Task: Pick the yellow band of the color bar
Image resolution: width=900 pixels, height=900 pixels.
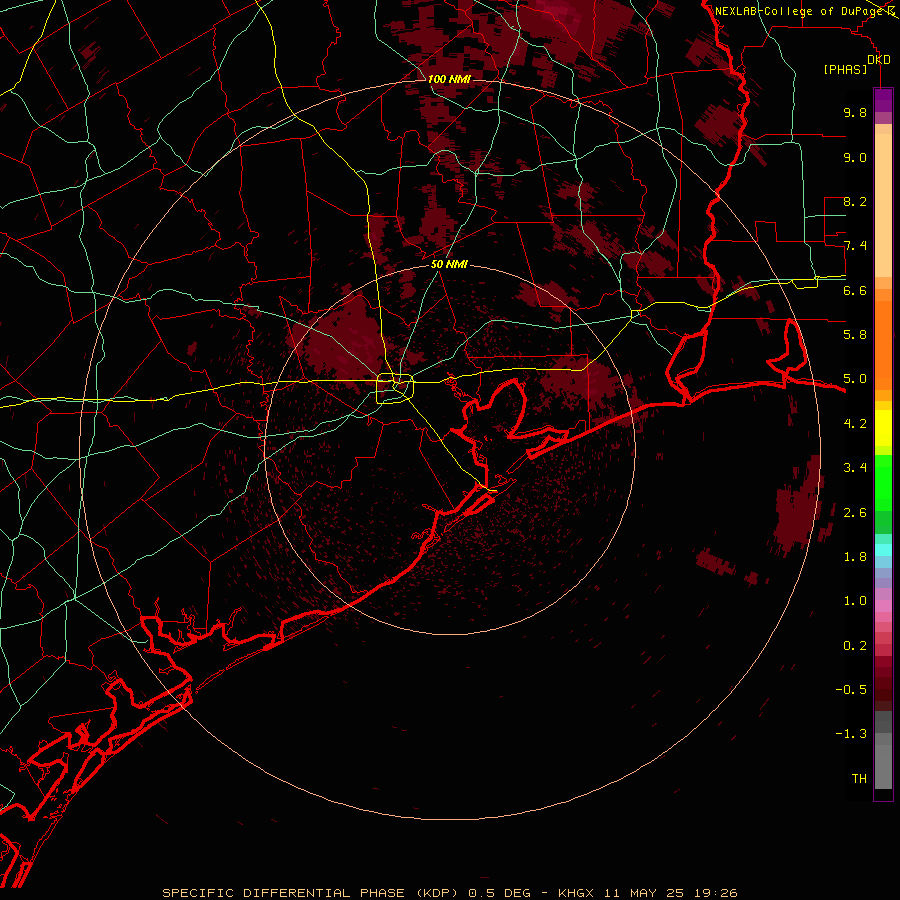Action: coord(883,428)
